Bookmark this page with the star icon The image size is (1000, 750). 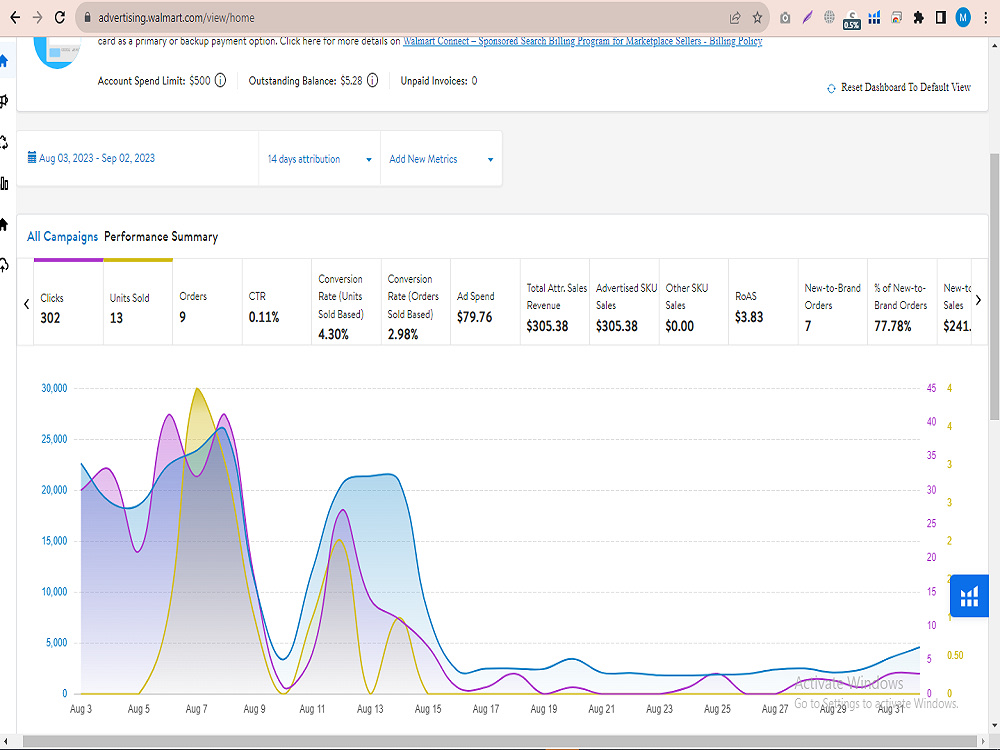(x=757, y=18)
